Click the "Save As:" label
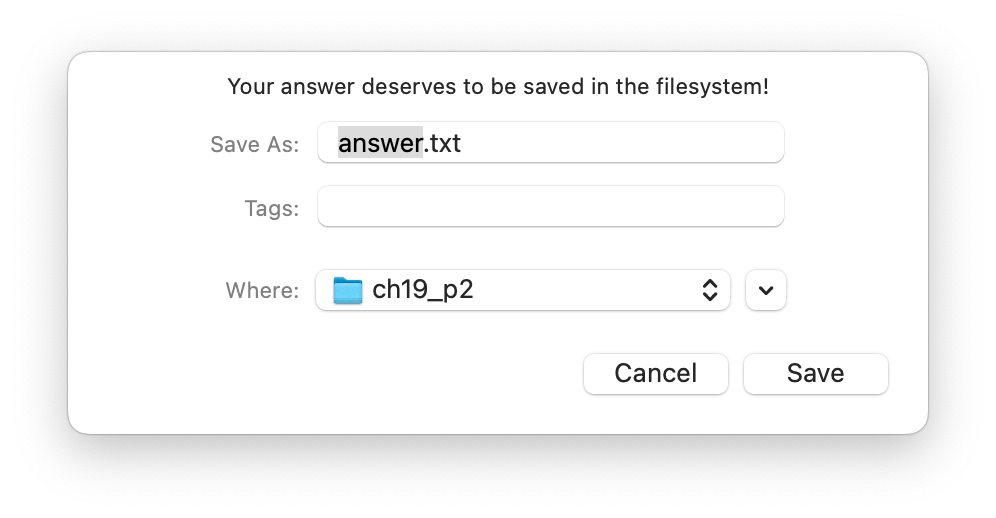996x518 pixels. tap(255, 144)
